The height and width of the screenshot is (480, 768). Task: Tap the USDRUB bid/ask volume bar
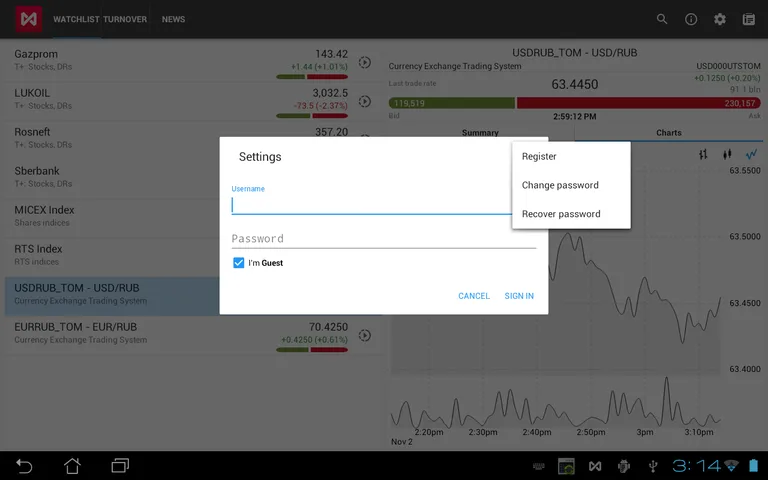pos(575,103)
